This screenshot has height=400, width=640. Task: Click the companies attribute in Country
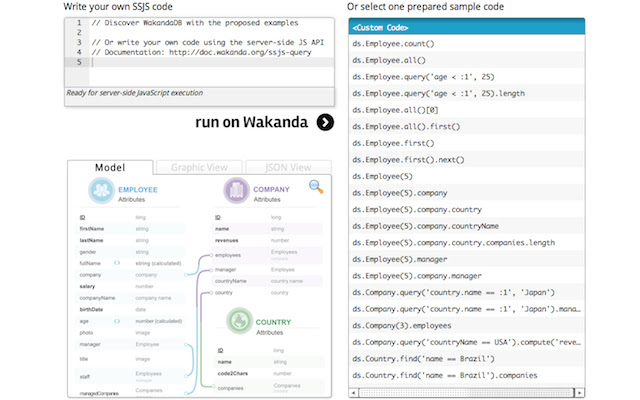[x=230, y=388]
